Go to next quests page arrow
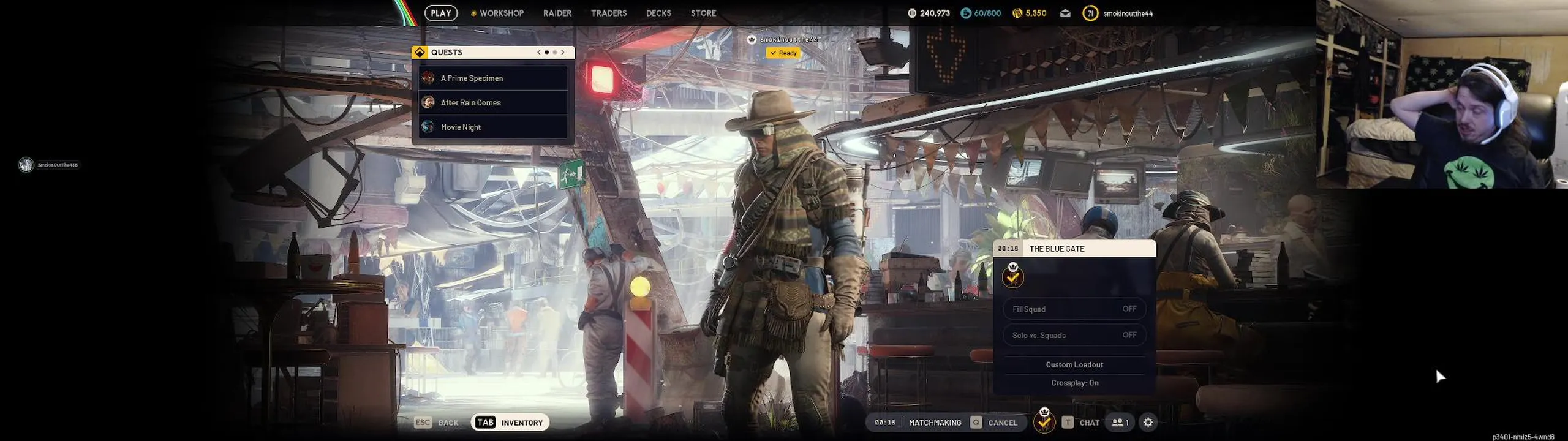Image resolution: width=1568 pixels, height=441 pixels. coord(563,52)
